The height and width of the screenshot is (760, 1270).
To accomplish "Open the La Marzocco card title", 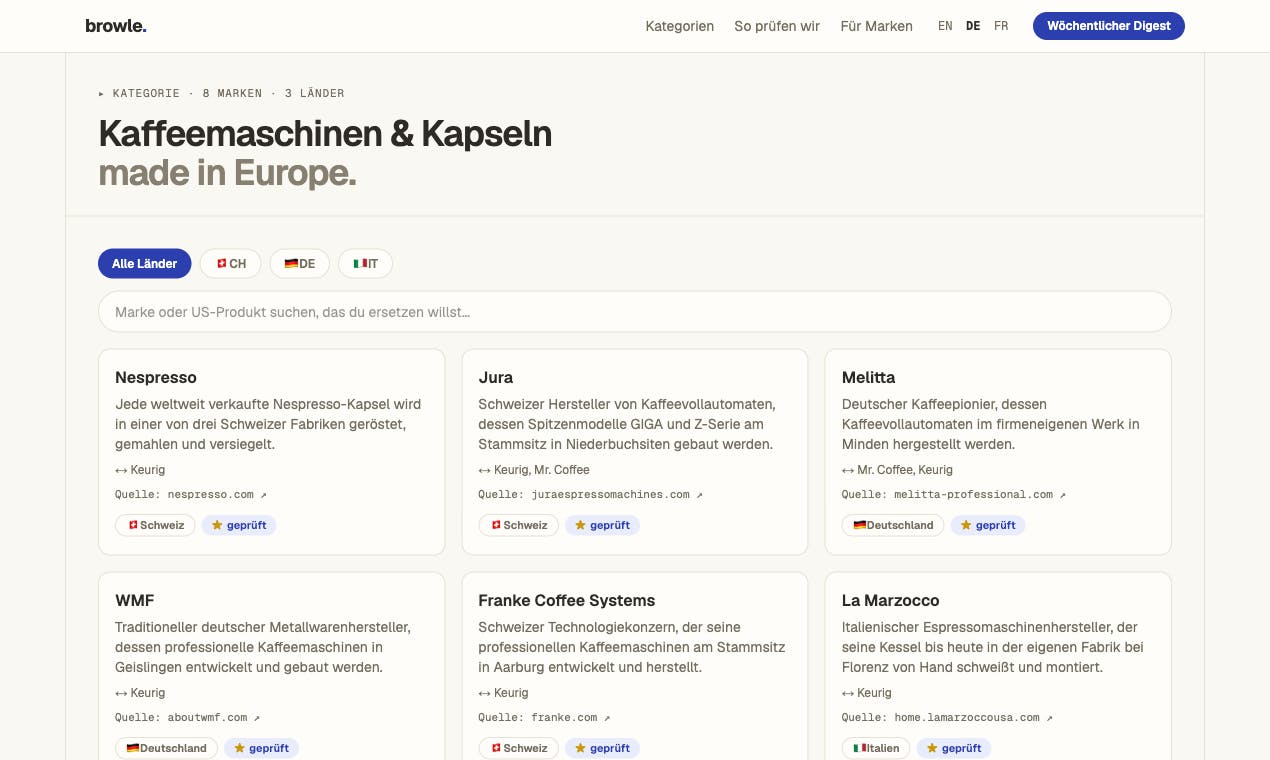I will [891, 600].
